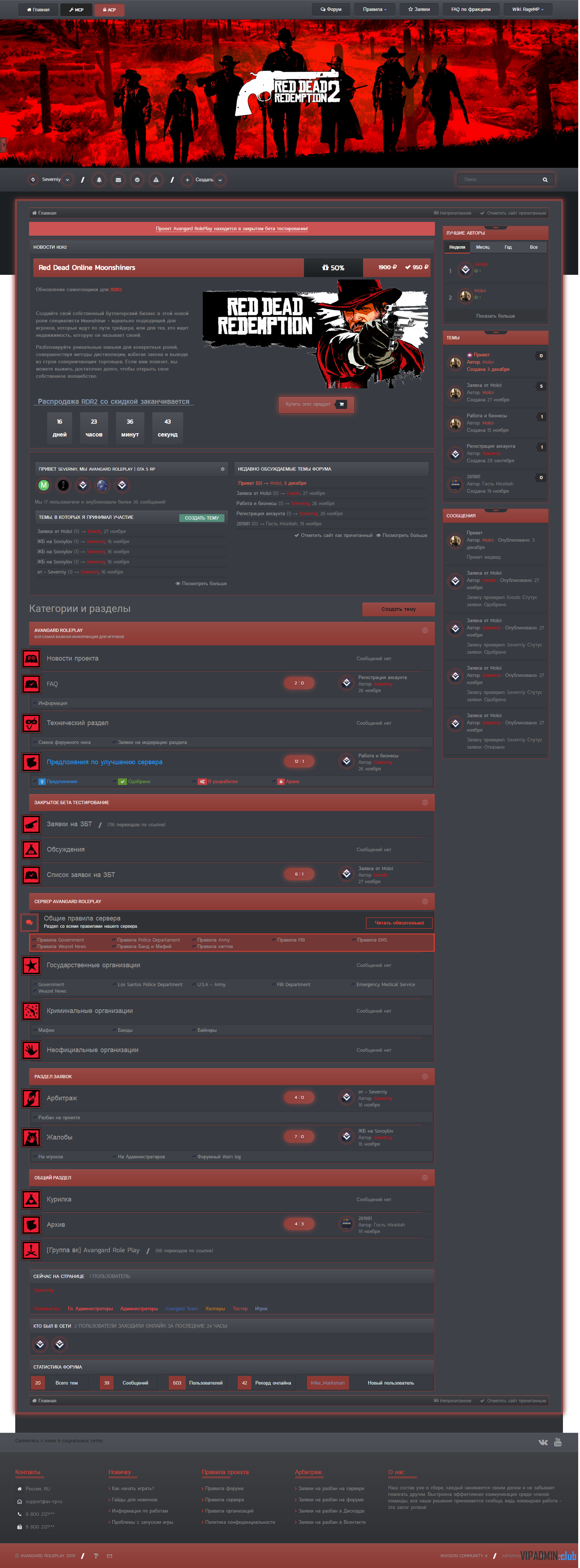Screen dimensions: 580x1568
Task: Click the Red Dead Redemption product image
Action: 316,335
